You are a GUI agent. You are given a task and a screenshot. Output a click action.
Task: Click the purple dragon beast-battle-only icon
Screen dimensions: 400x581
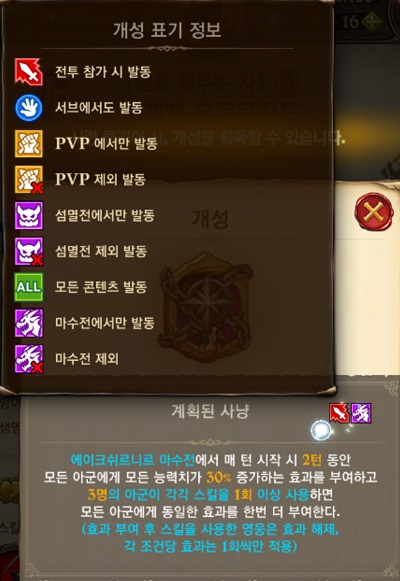pyautogui.click(x=29, y=323)
